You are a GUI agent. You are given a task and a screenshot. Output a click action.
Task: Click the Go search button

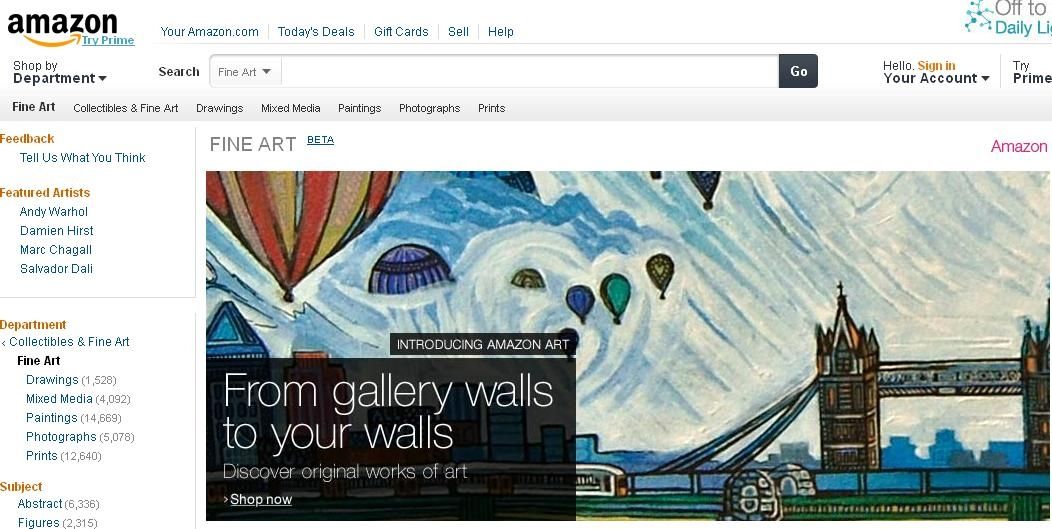(798, 71)
